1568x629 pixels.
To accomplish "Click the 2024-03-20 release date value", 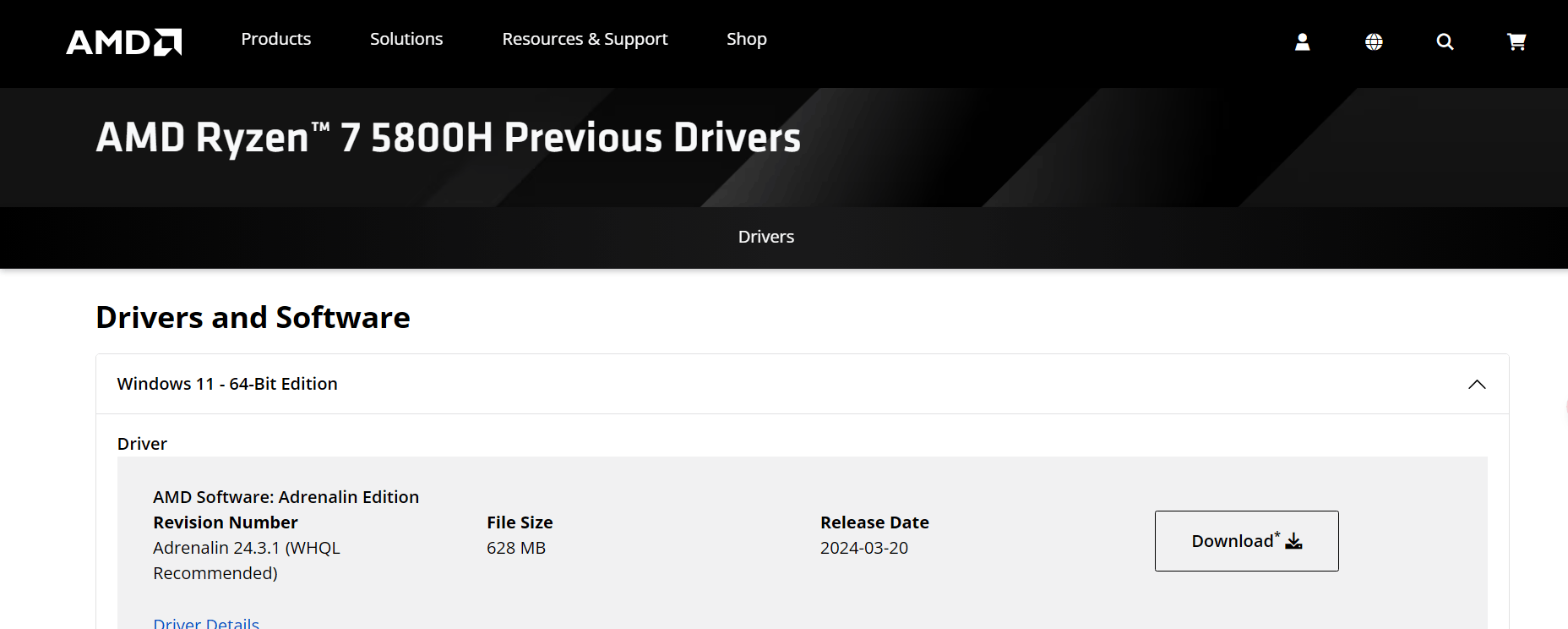I will click(x=864, y=548).
